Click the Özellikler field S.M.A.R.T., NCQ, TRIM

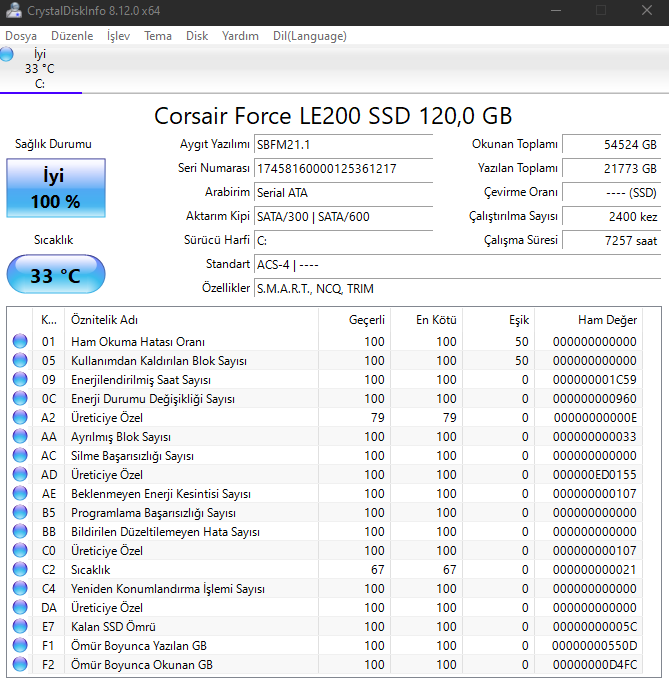pyautogui.click(x=457, y=289)
